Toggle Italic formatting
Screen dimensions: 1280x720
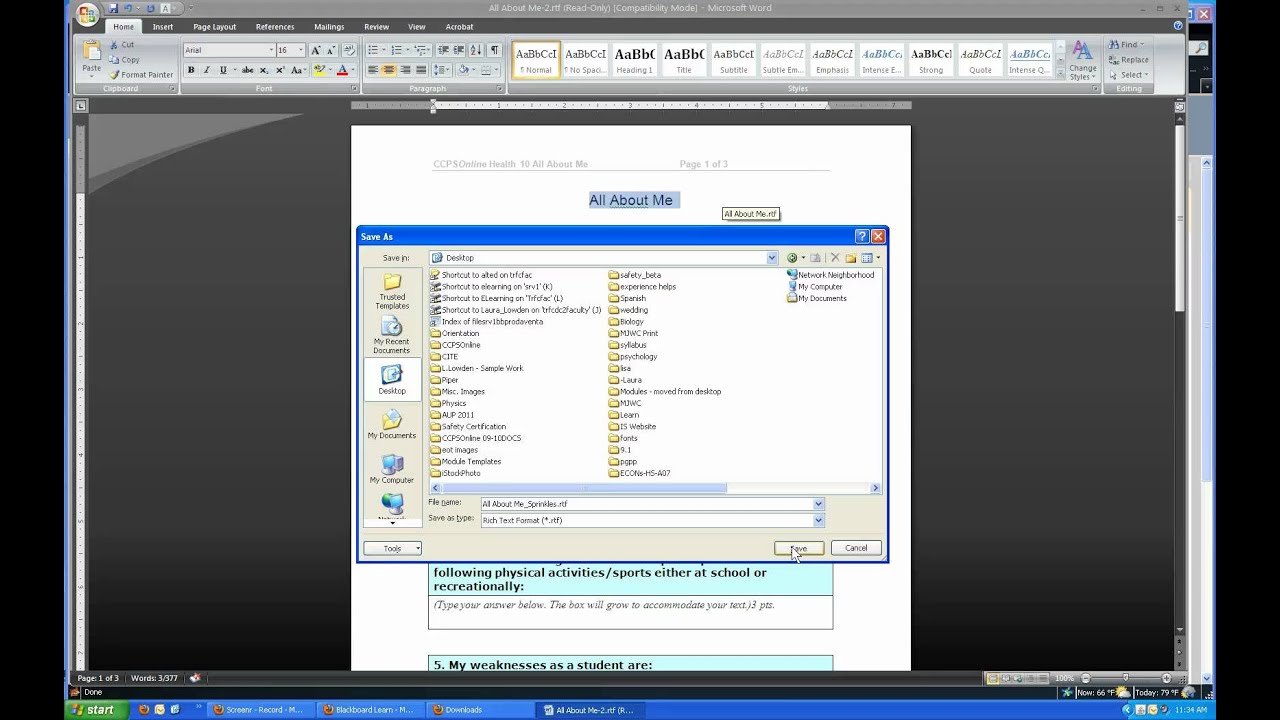207,70
